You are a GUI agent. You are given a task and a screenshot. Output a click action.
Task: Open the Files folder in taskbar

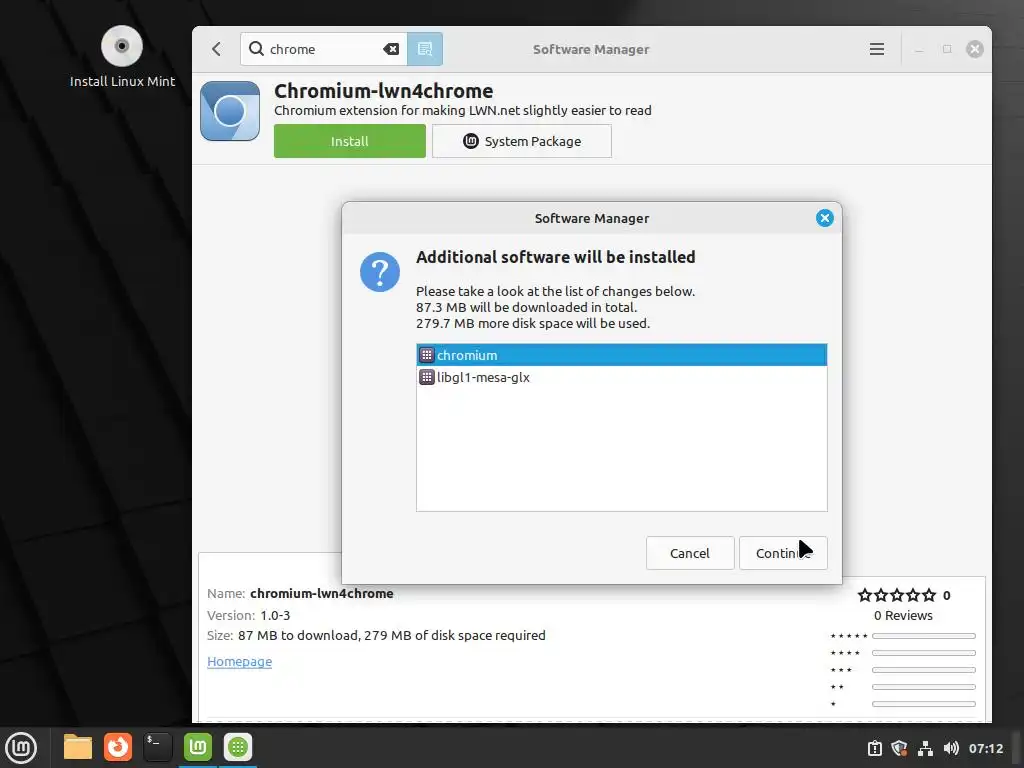tap(78, 747)
